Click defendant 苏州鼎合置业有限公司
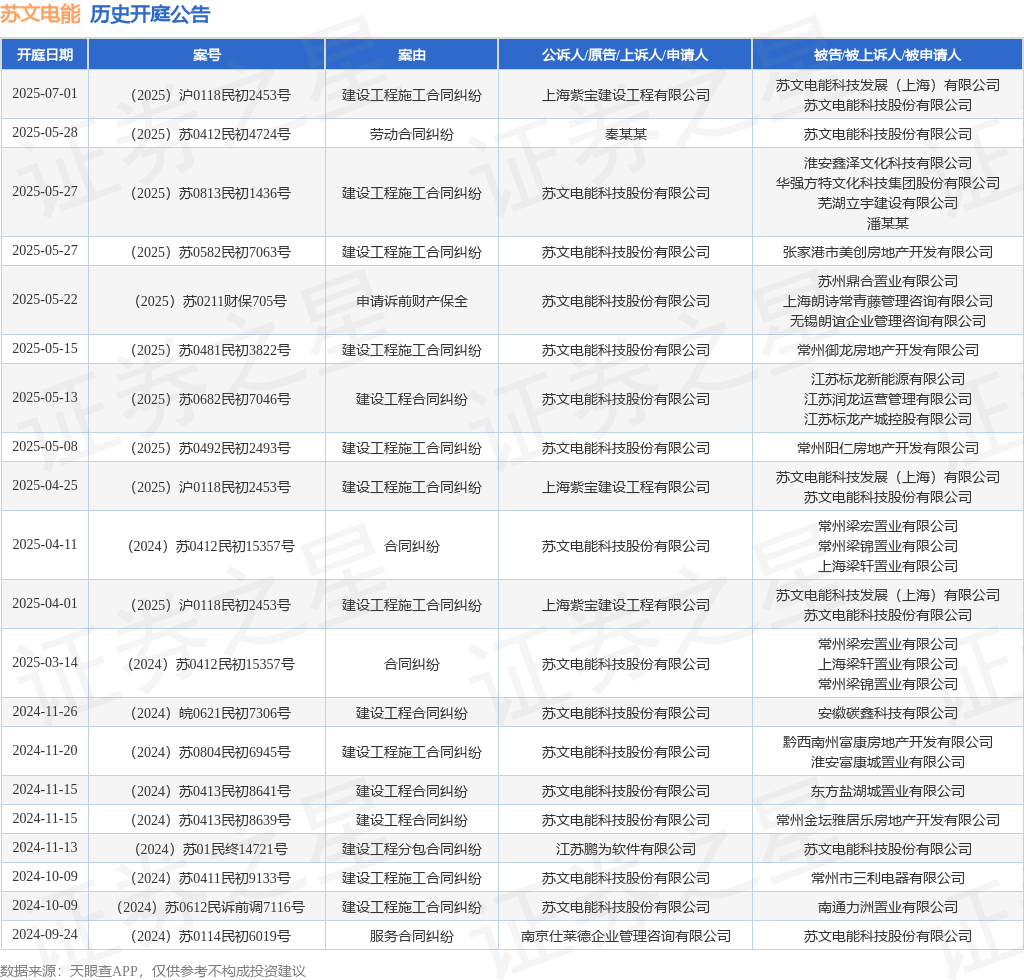The width and height of the screenshot is (1024, 980). 888,281
